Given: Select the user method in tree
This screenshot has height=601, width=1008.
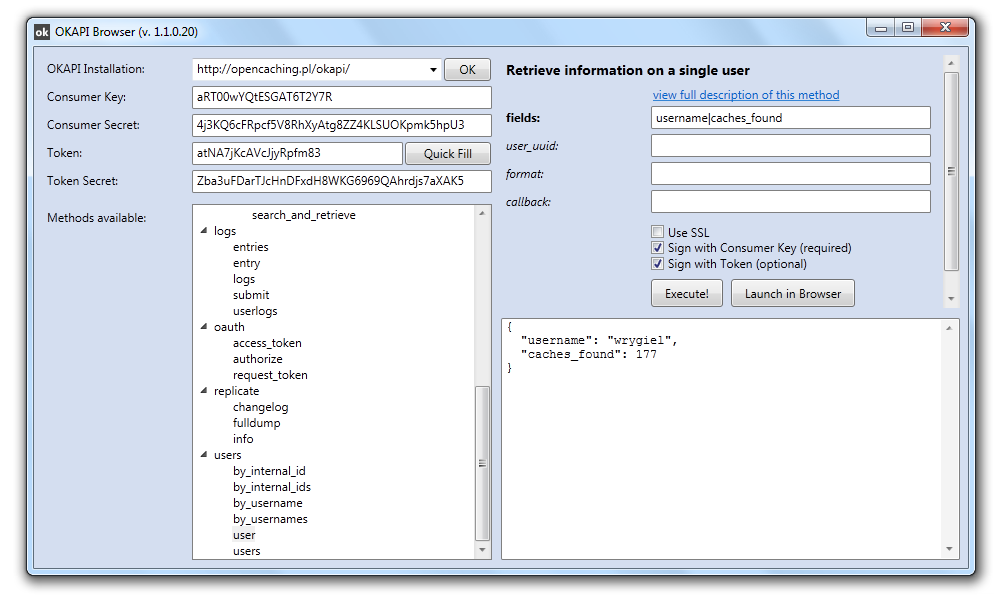Looking at the screenshot, I should 244,535.
